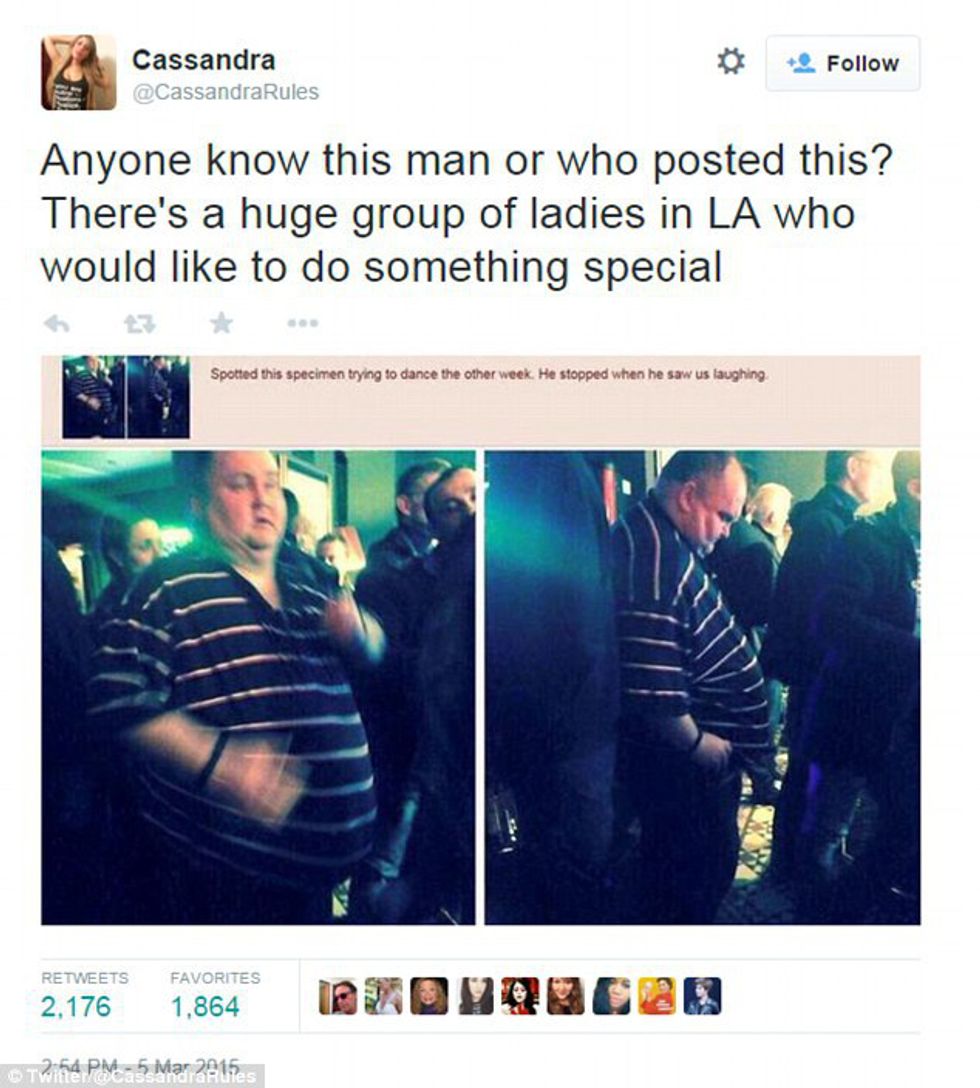This screenshot has width=980, height=1088.
Task: Open the gear settings menu
Action: click(730, 61)
